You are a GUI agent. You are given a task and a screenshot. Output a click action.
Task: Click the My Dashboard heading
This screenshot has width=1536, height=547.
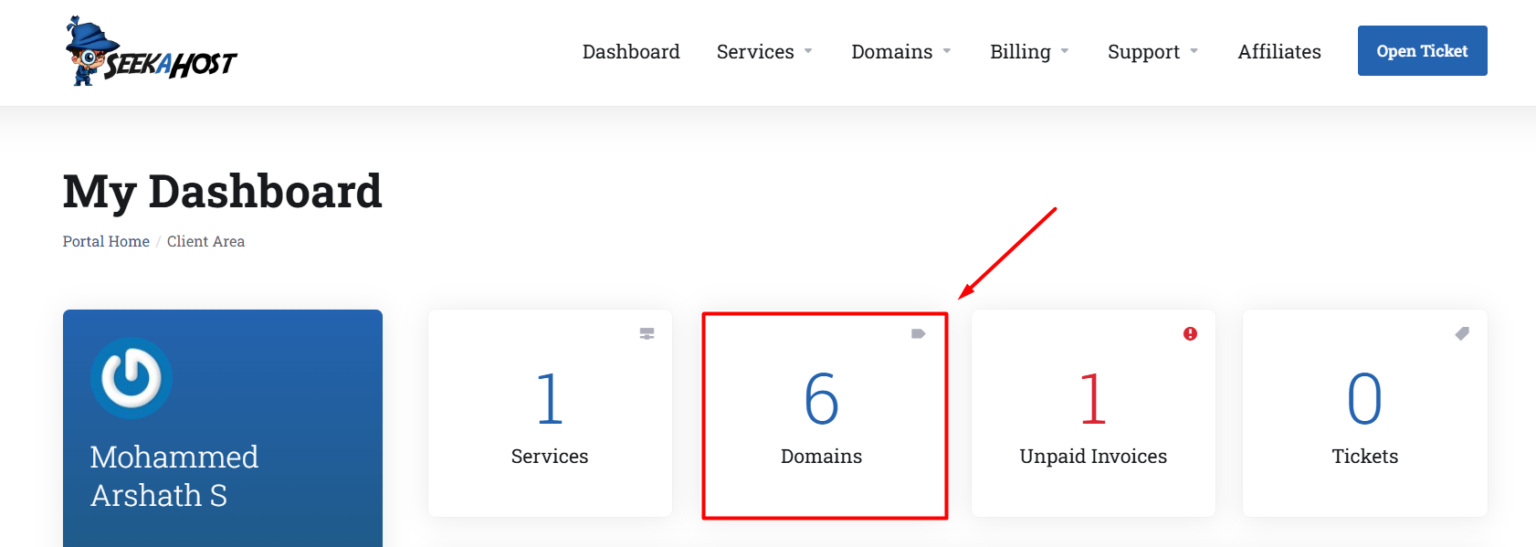[x=222, y=191]
